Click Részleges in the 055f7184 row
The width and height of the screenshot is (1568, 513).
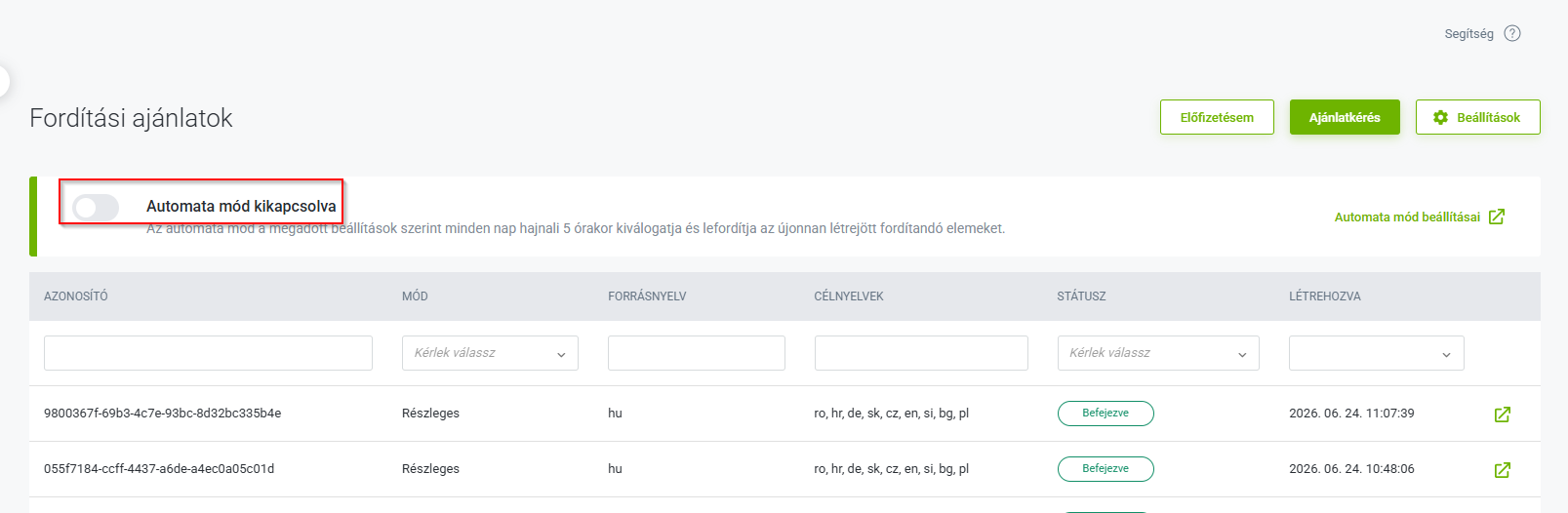click(430, 469)
